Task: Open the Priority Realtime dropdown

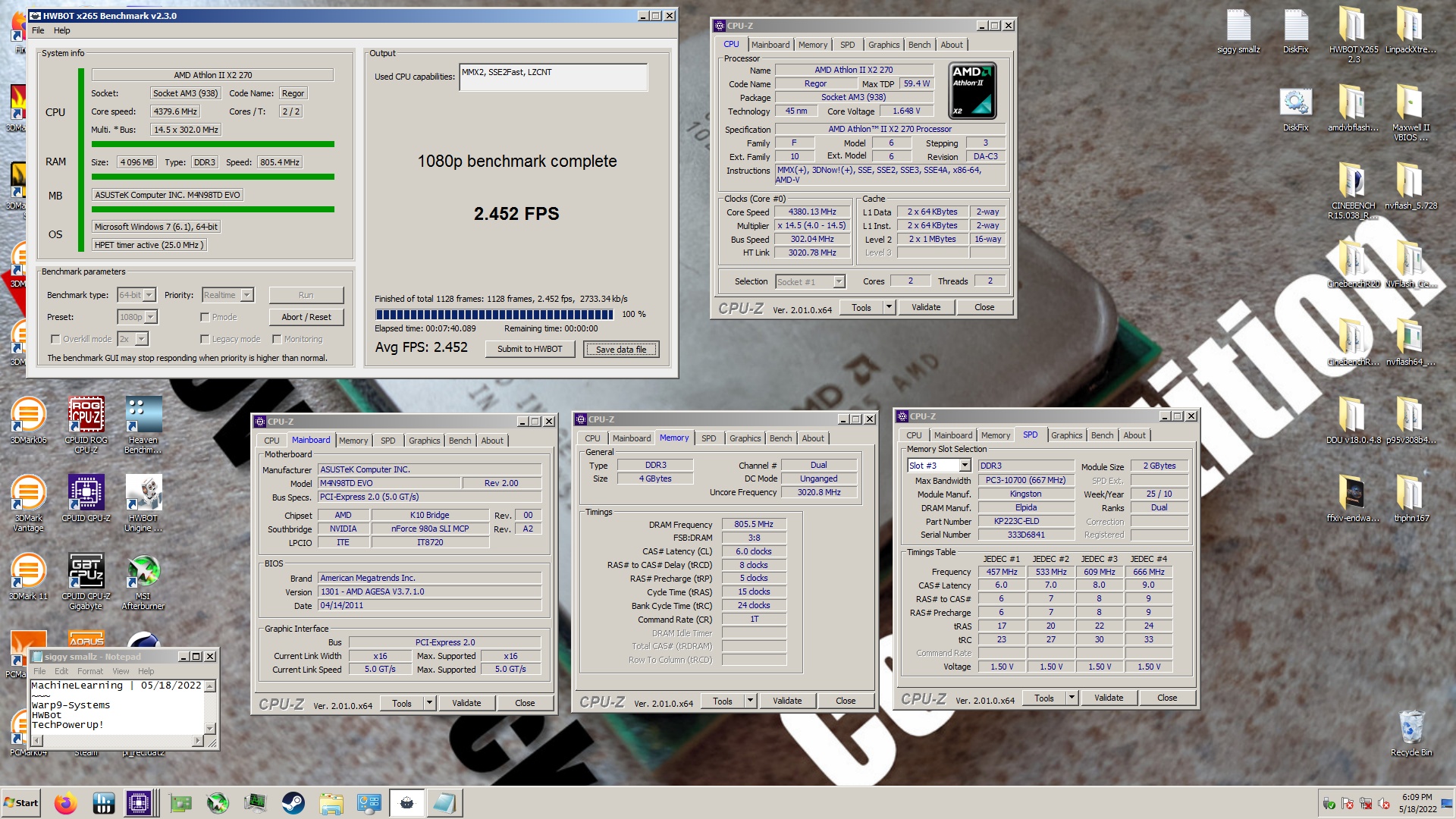Action: pos(227,295)
